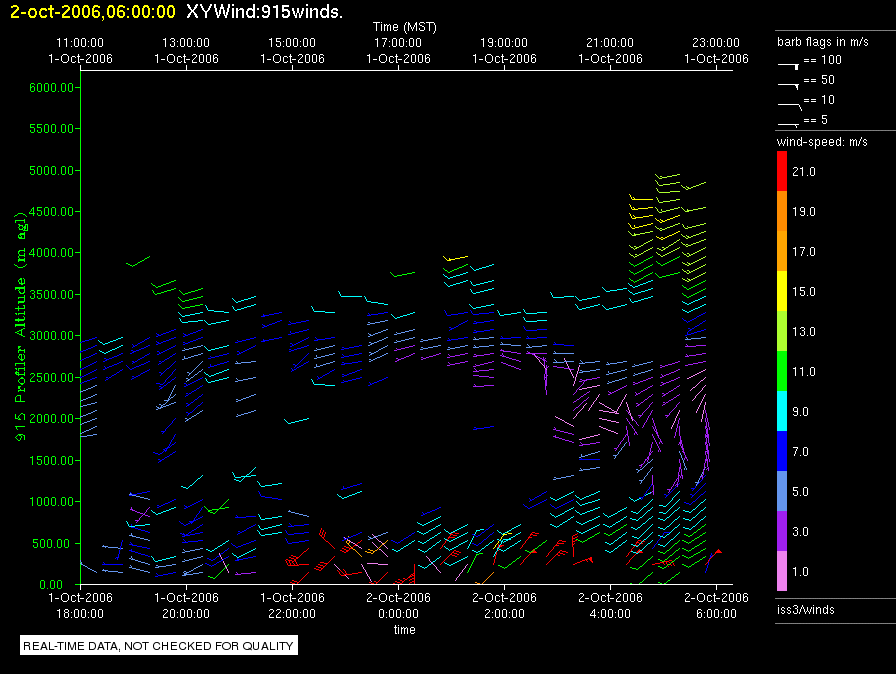Click the 'iss3/winds' label

(805, 609)
